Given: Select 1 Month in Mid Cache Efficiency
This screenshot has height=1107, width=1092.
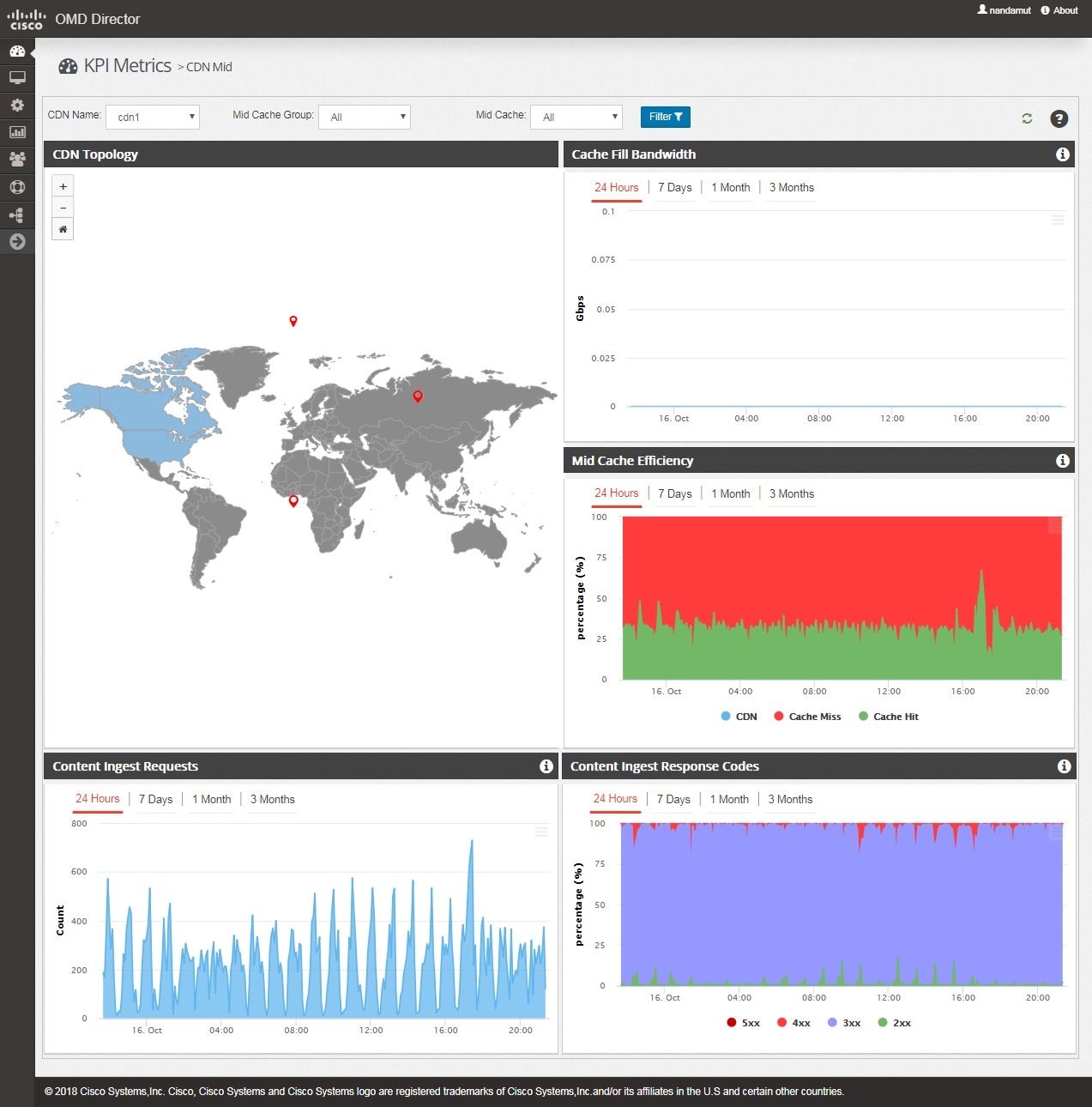Looking at the screenshot, I should (731, 493).
